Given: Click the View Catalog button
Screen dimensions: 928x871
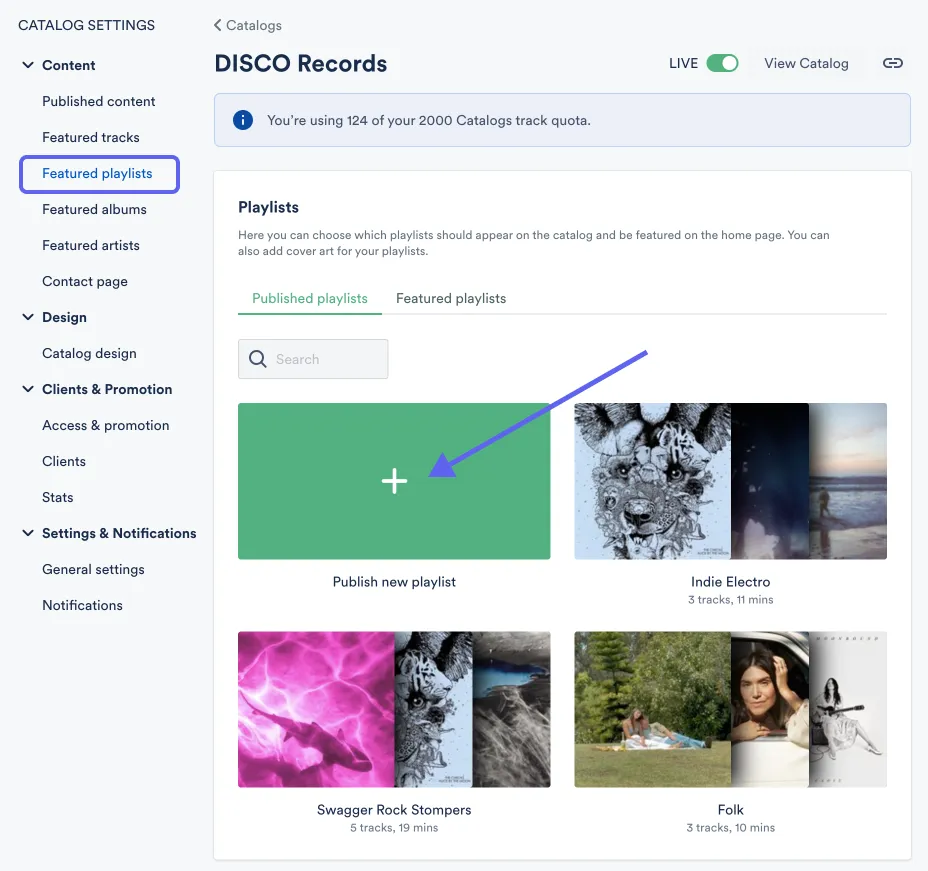Looking at the screenshot, I should tap(806, 62).
